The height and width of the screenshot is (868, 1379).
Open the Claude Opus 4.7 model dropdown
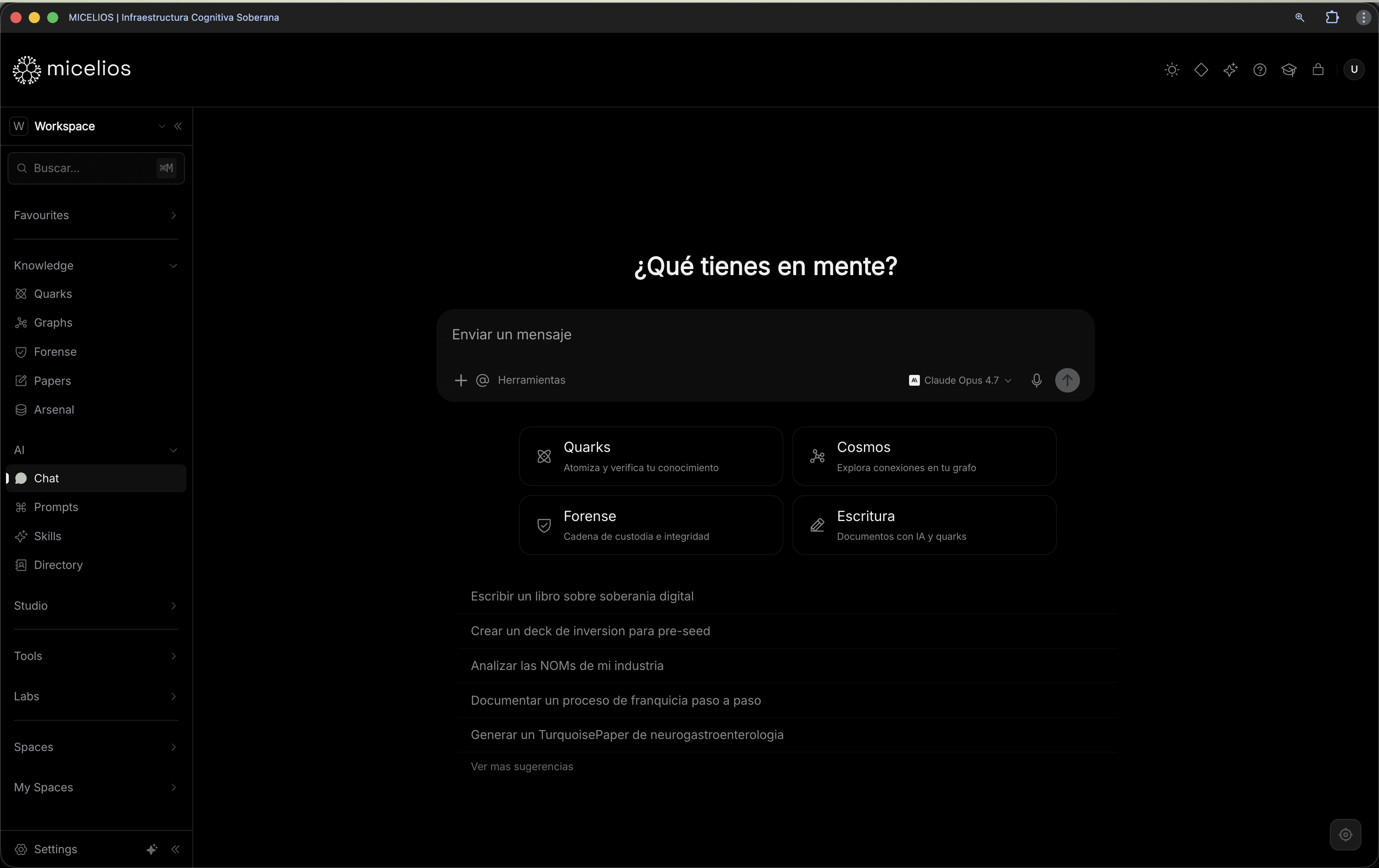(960, 380)
